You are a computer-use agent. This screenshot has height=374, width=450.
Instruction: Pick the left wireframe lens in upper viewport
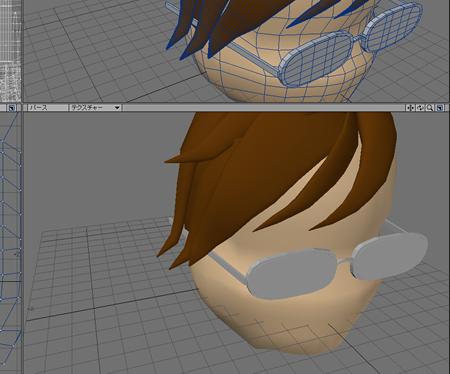(315, 59)
